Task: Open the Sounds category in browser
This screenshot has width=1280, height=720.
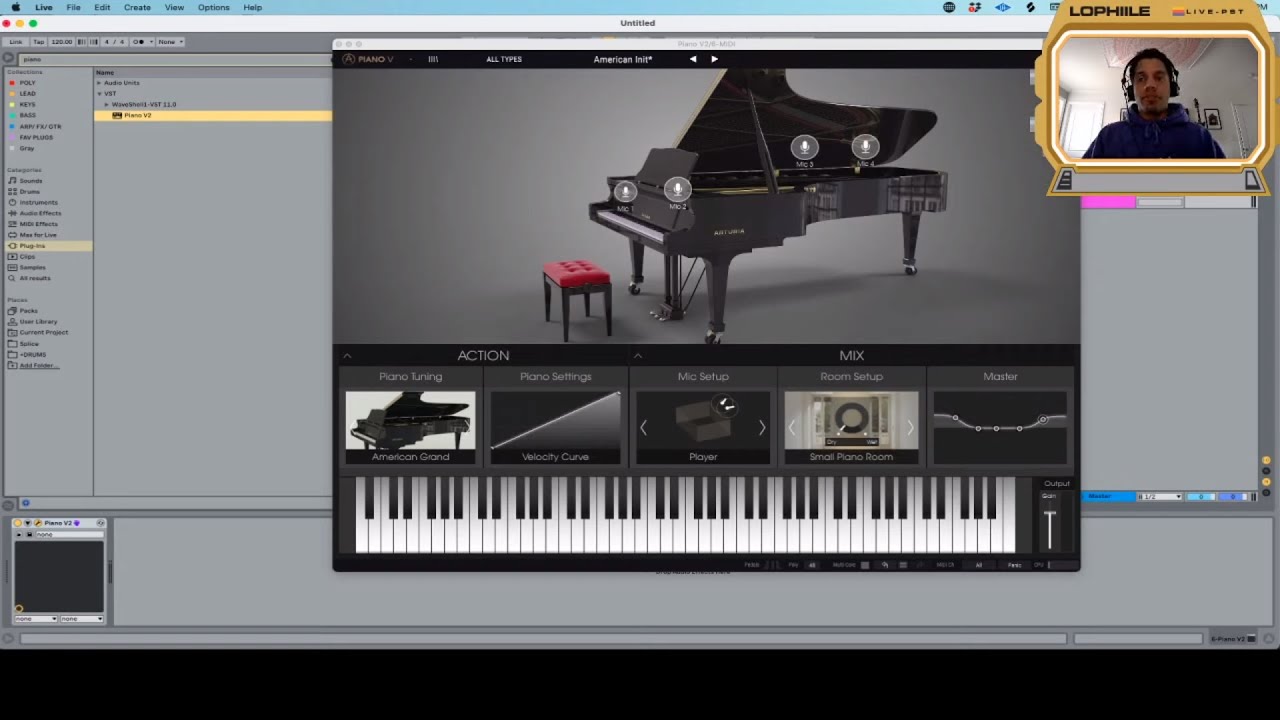Action: pos(31,181)
